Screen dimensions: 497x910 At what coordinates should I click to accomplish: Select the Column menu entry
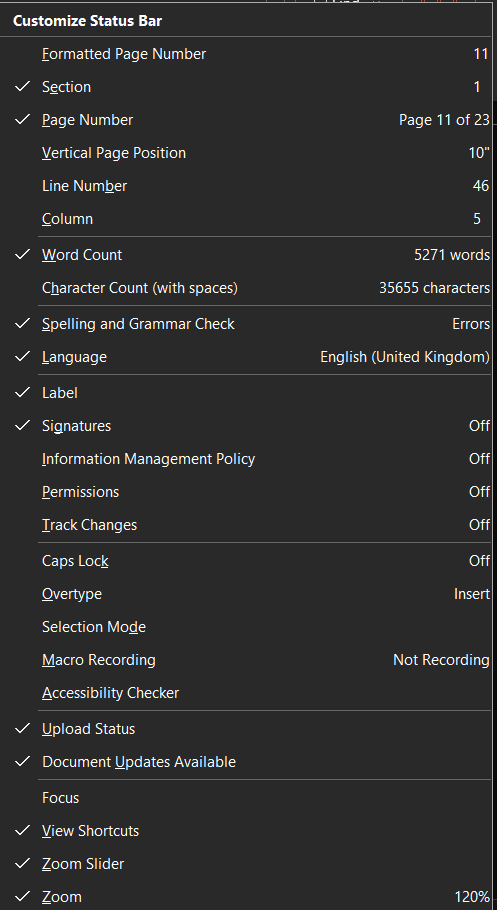tap(246, 219)
